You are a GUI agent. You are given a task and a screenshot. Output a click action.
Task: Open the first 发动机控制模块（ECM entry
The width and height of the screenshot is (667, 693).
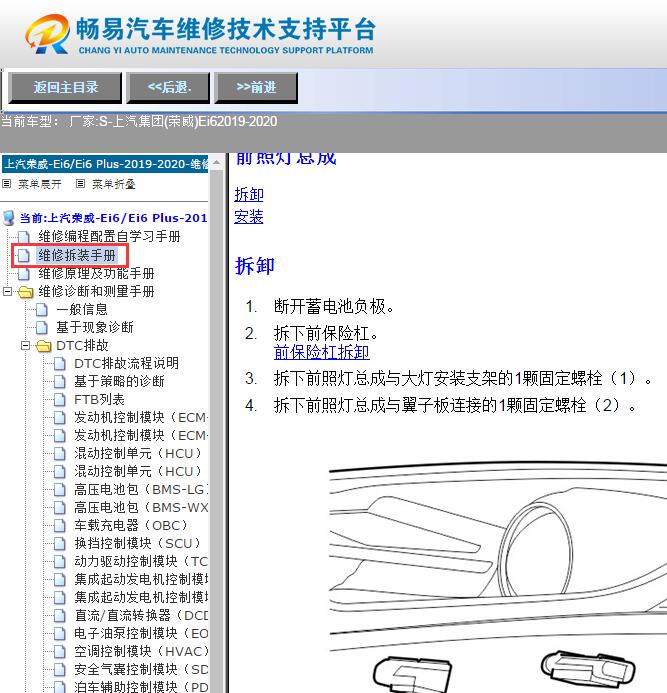141,417
